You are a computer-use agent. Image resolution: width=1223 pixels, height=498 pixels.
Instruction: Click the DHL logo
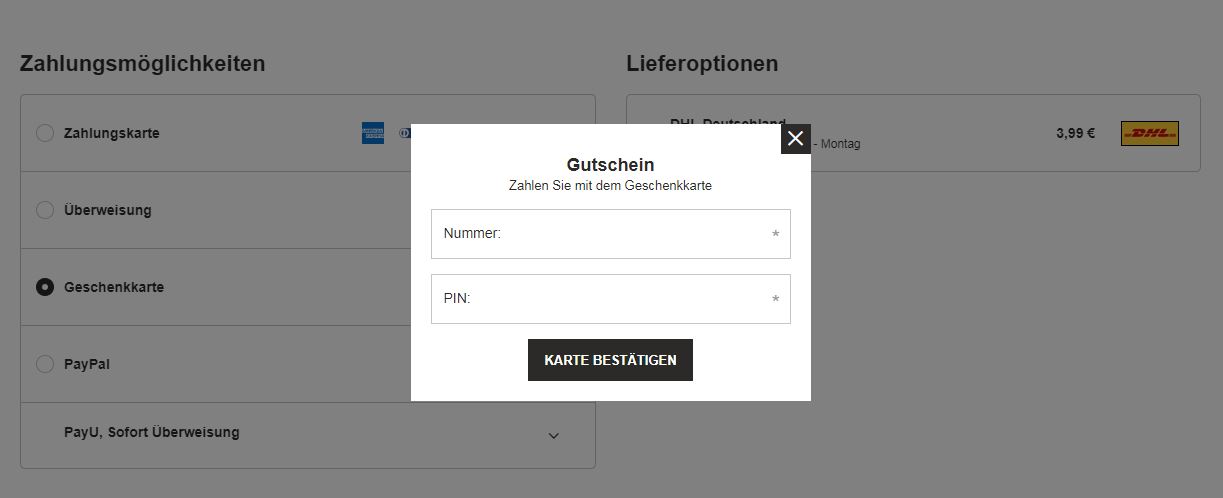pyautogui.click(x=1149, y=133)
